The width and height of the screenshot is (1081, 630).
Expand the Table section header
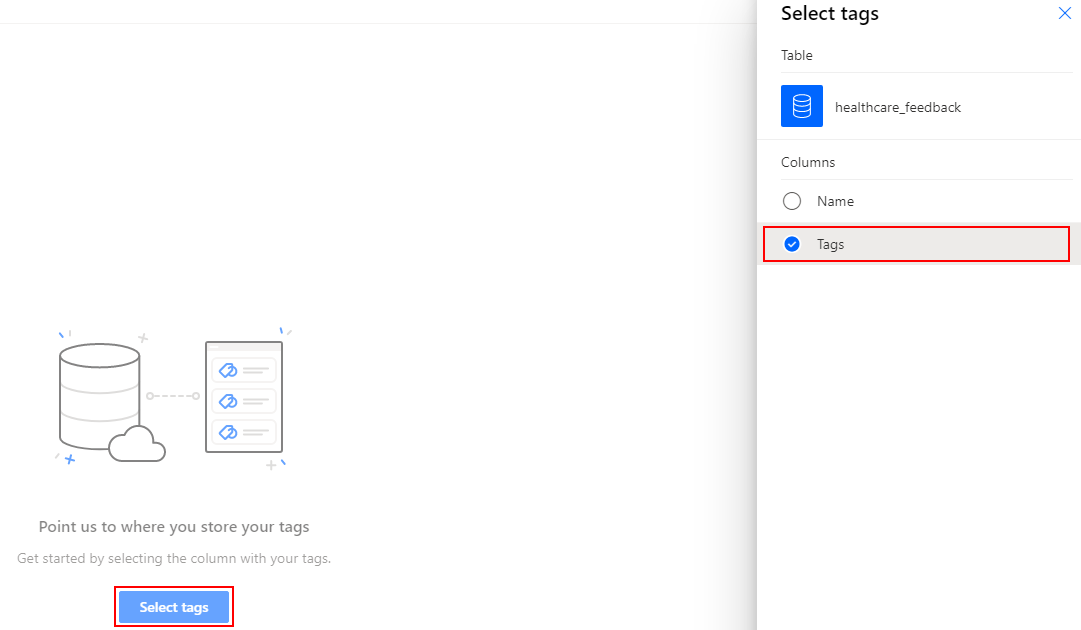point(797,55)
